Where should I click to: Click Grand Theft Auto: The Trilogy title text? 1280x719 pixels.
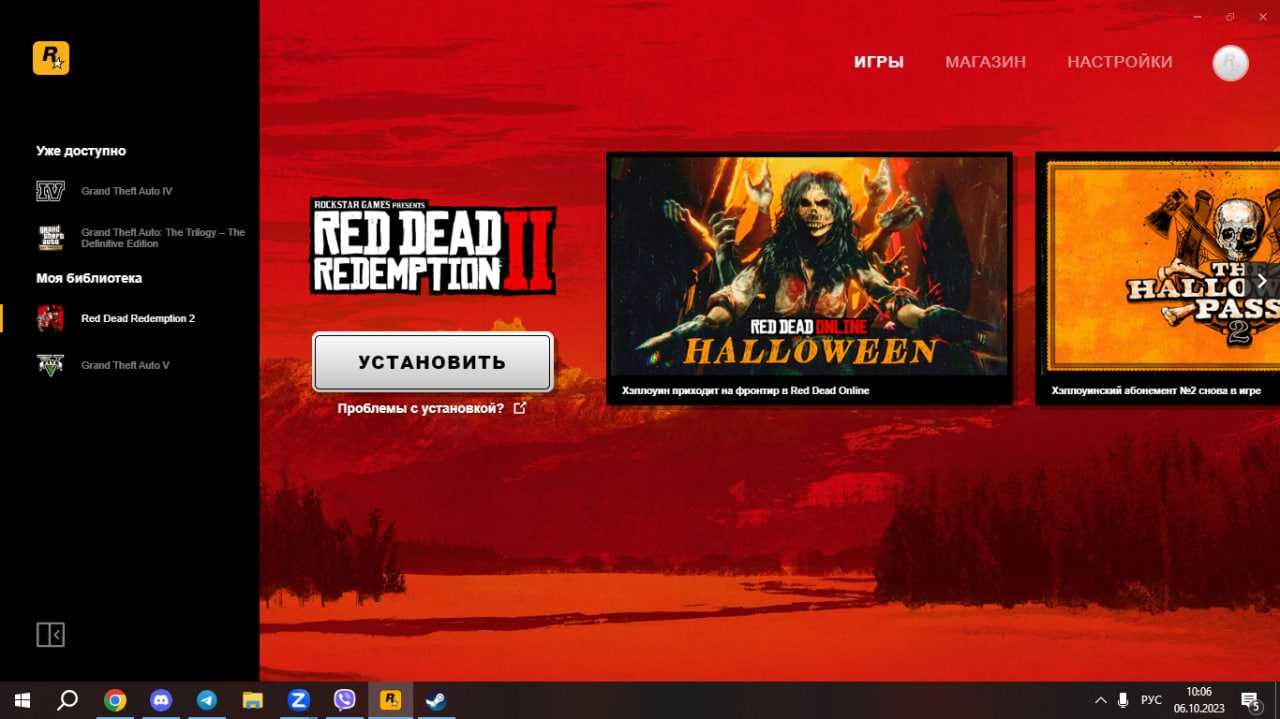click(163, 238)
